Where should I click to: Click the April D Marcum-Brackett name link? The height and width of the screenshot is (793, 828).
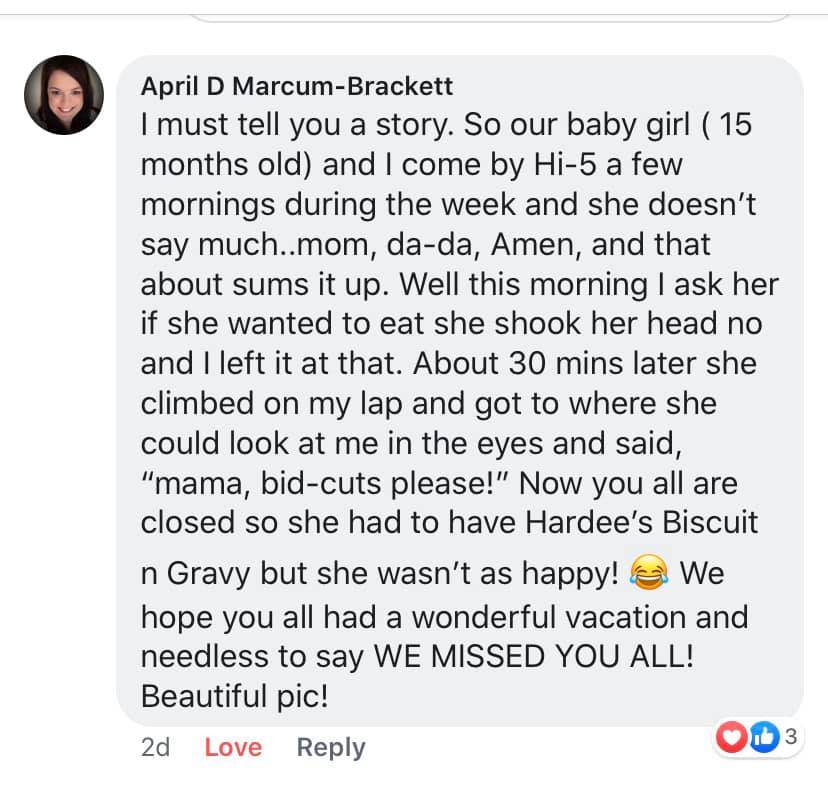click(296, 87)
